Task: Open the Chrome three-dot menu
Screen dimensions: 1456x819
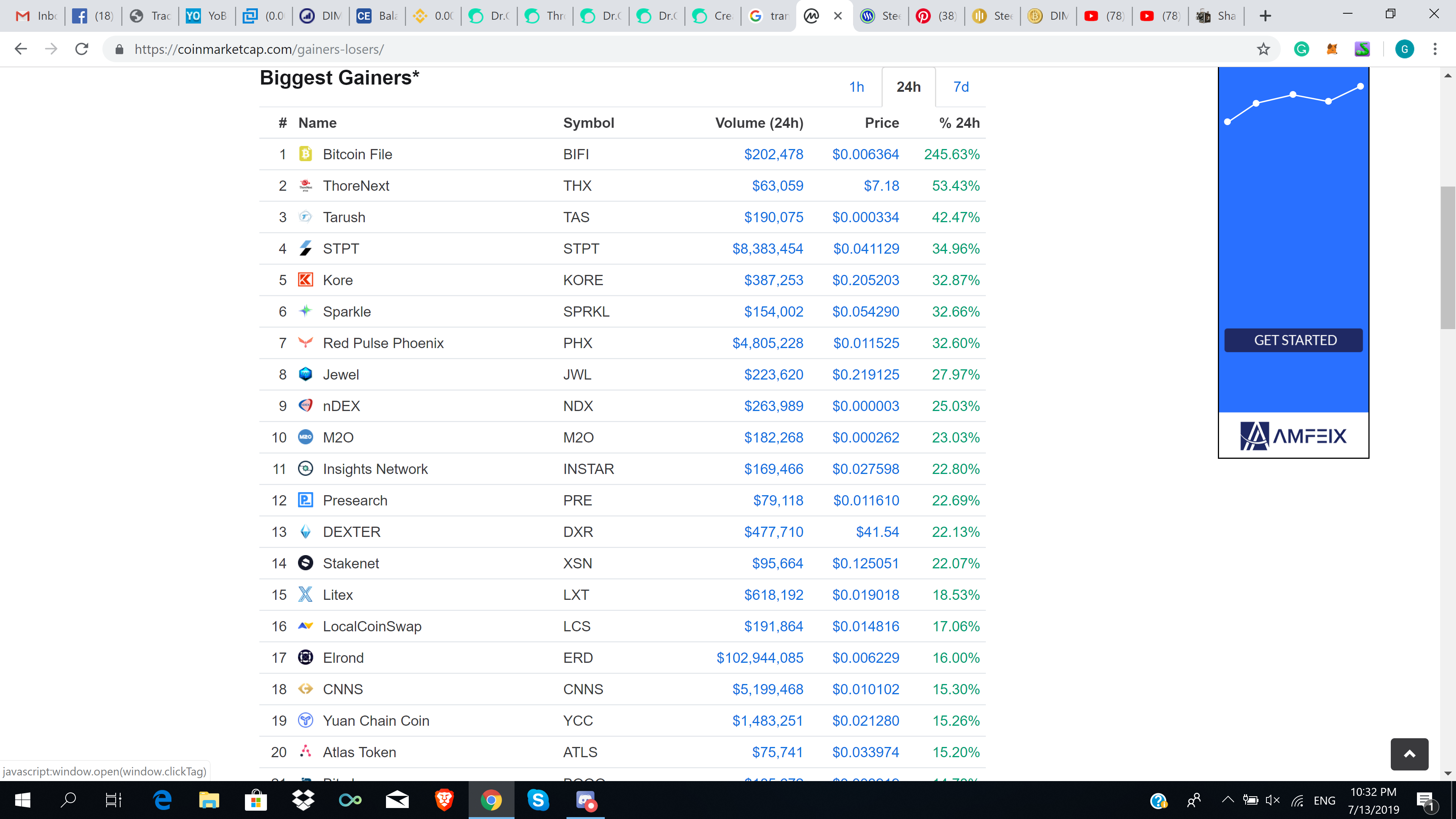Action: pos(1434,49)
